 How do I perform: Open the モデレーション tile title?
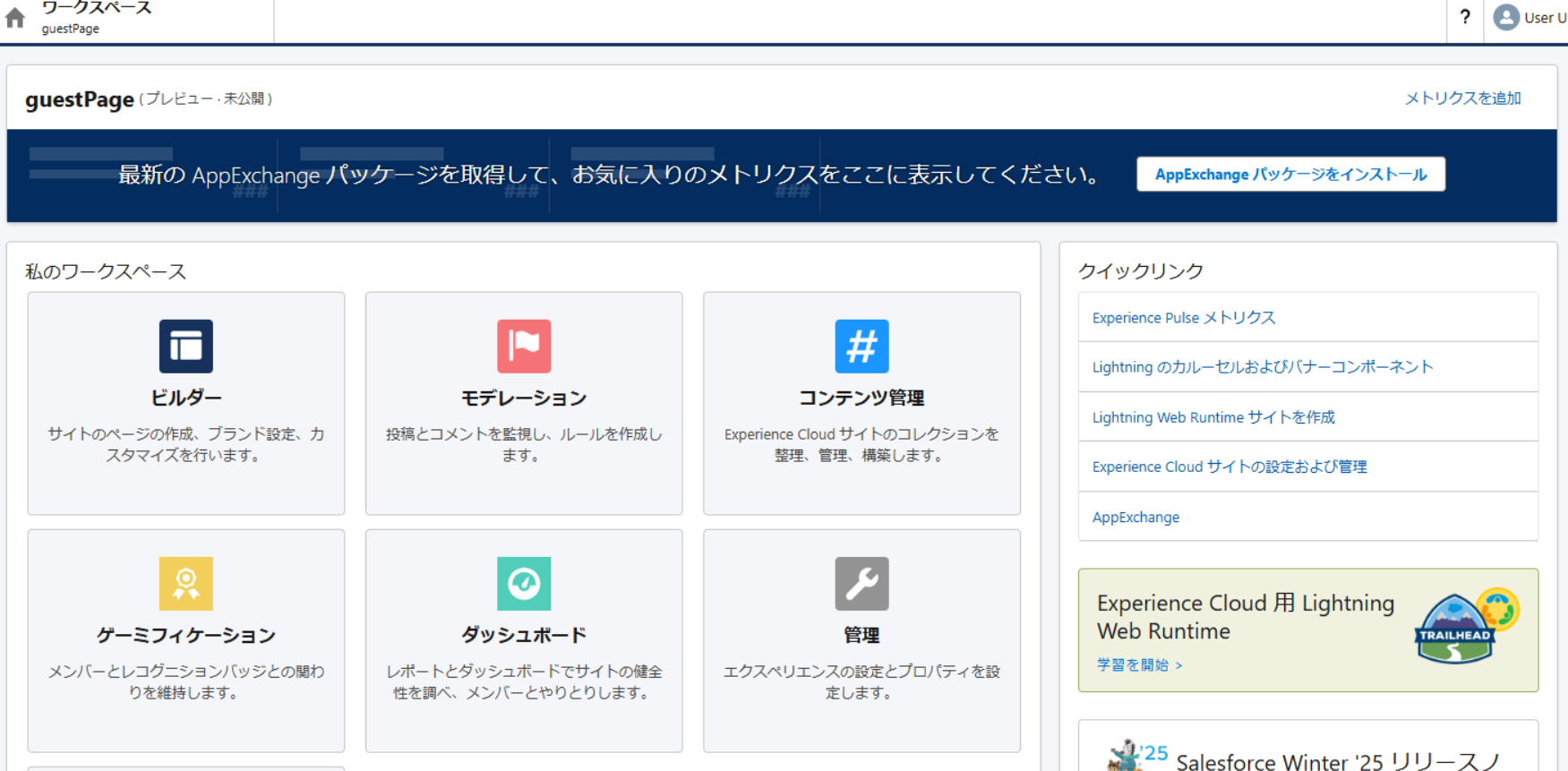click(x=524, y=398)
